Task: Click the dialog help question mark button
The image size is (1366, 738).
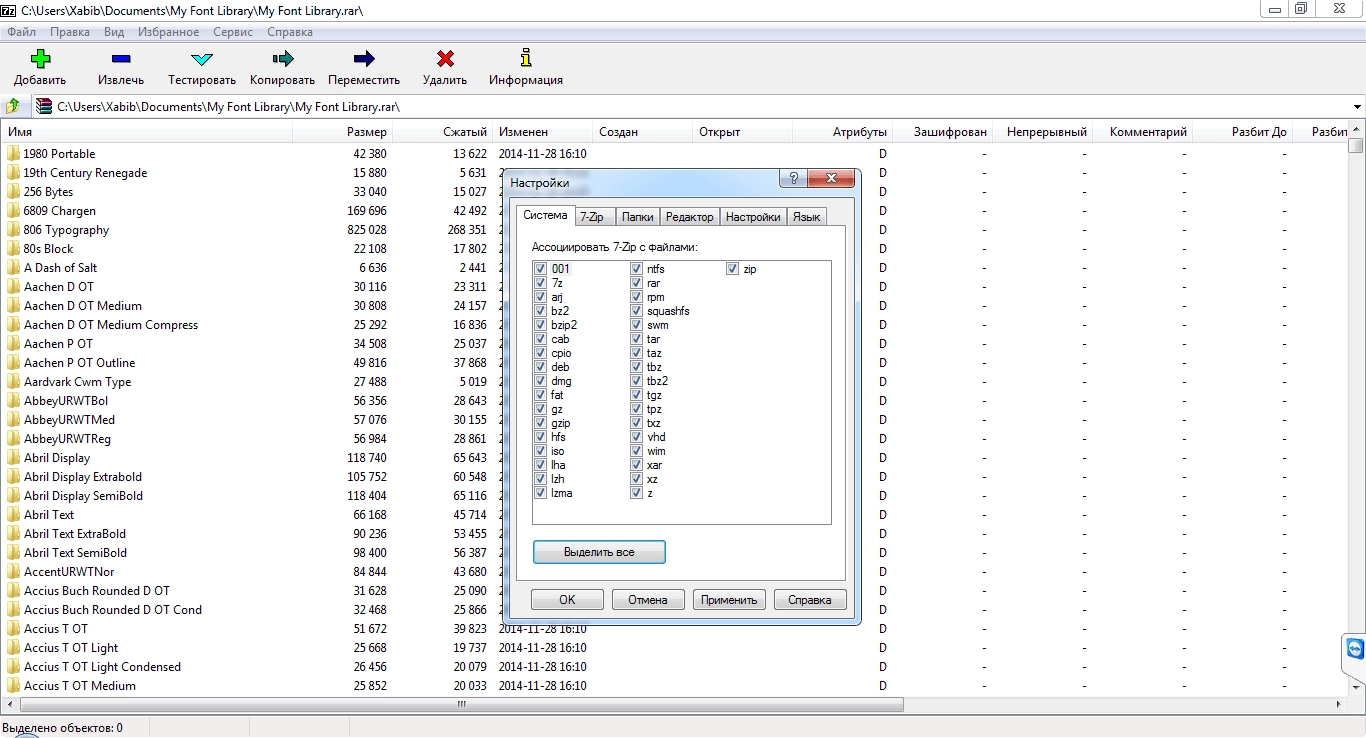Action: click(793, 178)
